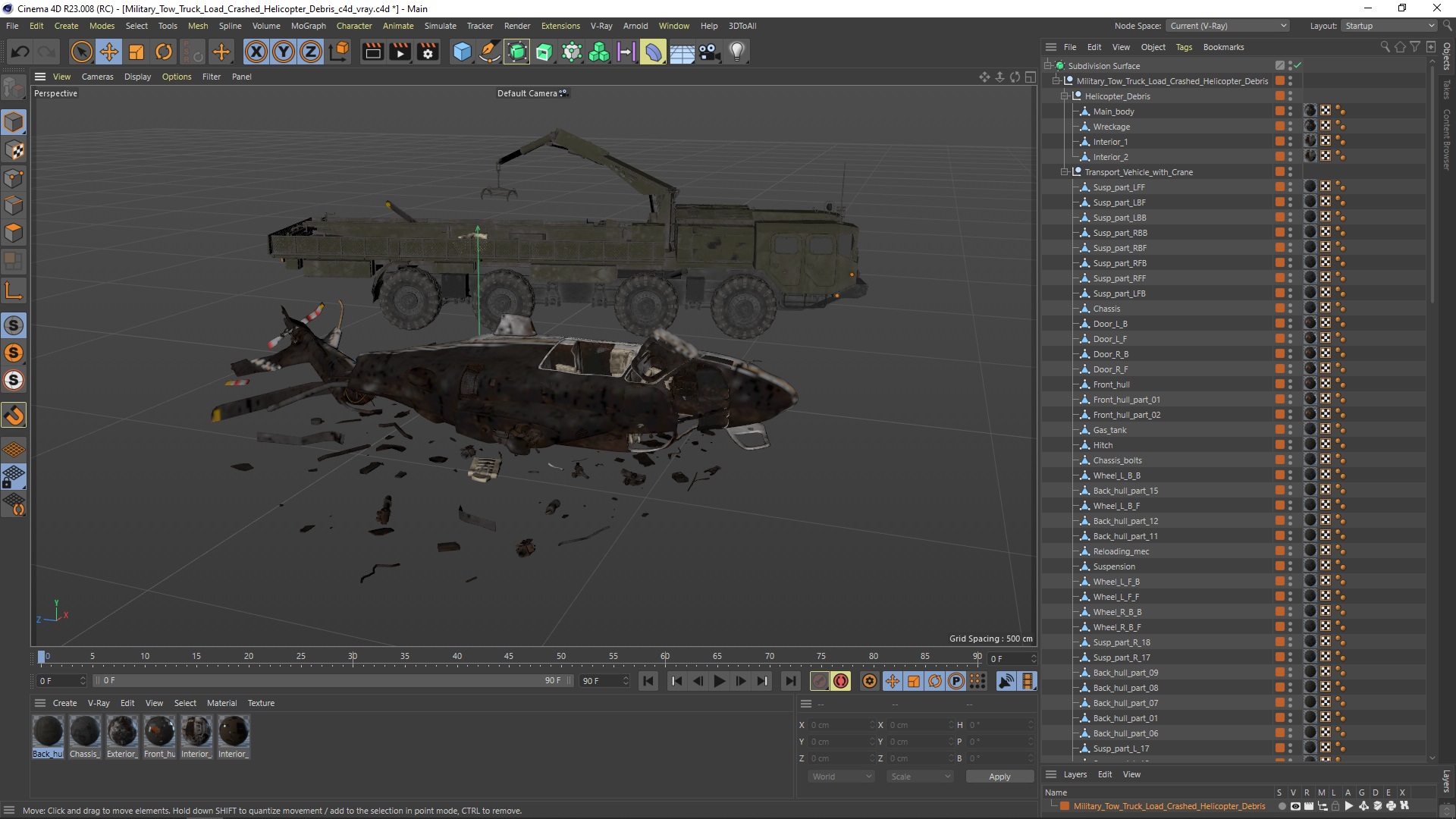This screenshot has width=1456, height=819.
Task: Collapse Military_Tow_Truck_Load_Crashed_Helicopter_Debris null
Action: (x=1056, y=81)
